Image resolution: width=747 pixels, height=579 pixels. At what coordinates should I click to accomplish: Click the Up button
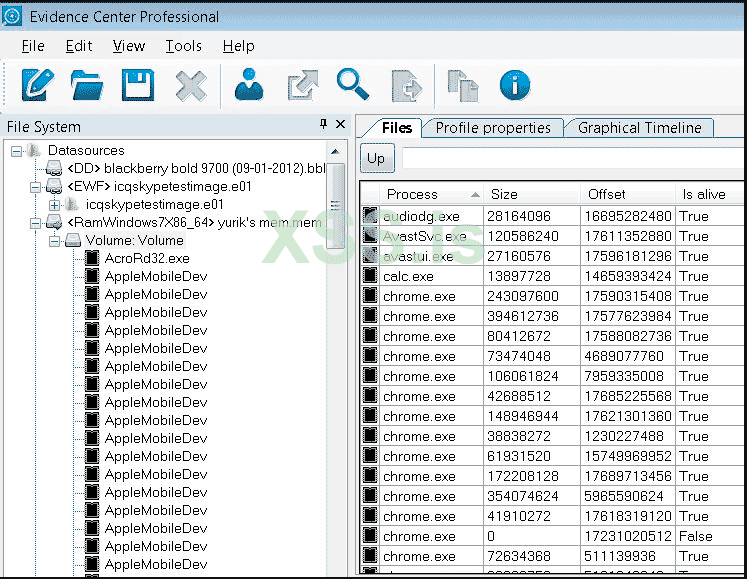pyautogui.click(x=376, y=158)
